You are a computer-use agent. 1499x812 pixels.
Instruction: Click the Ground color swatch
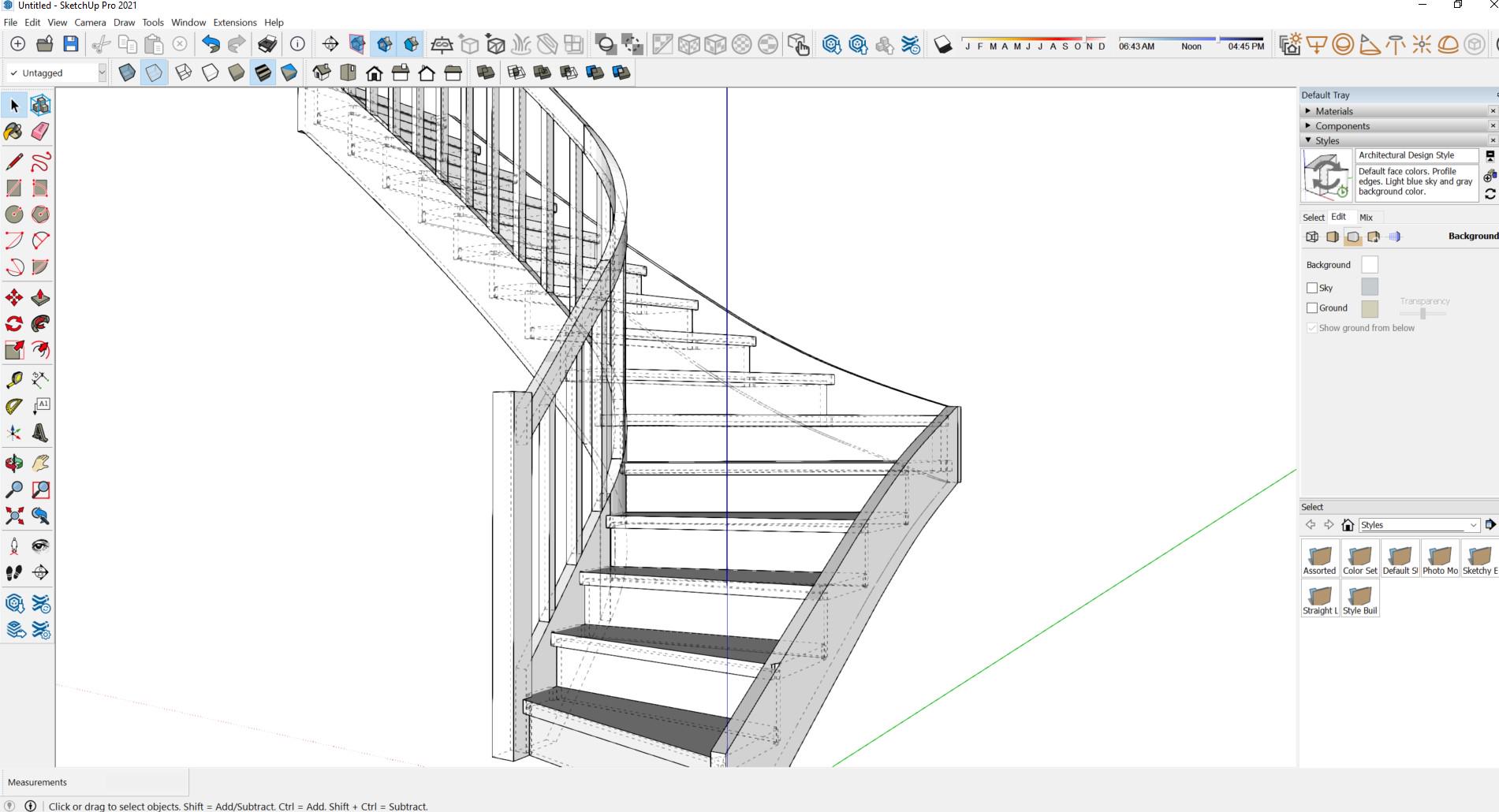point(1370,309)
